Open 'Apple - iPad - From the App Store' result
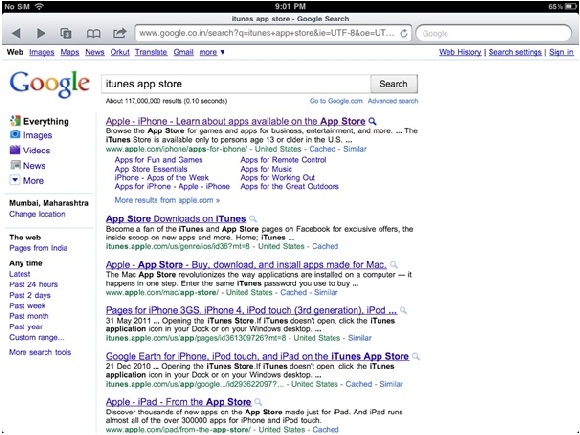 click(x=178, y=402)
